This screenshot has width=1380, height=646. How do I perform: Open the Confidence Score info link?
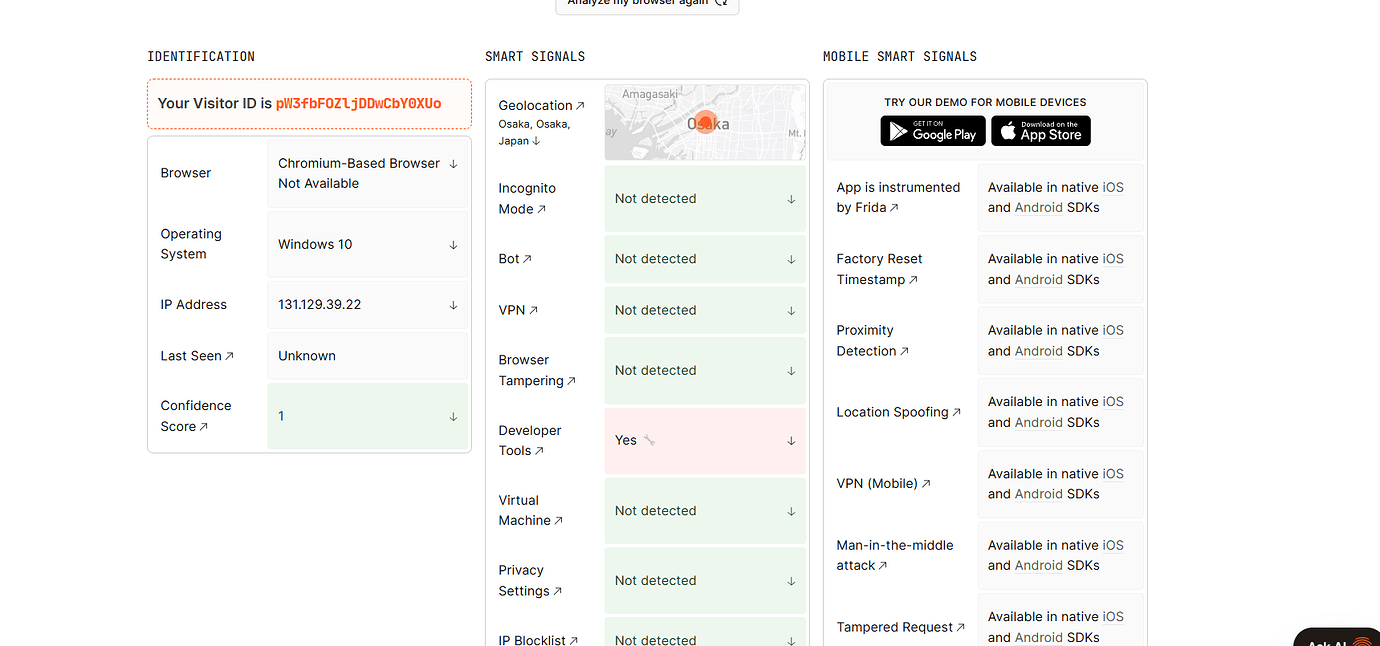point(196,416)
